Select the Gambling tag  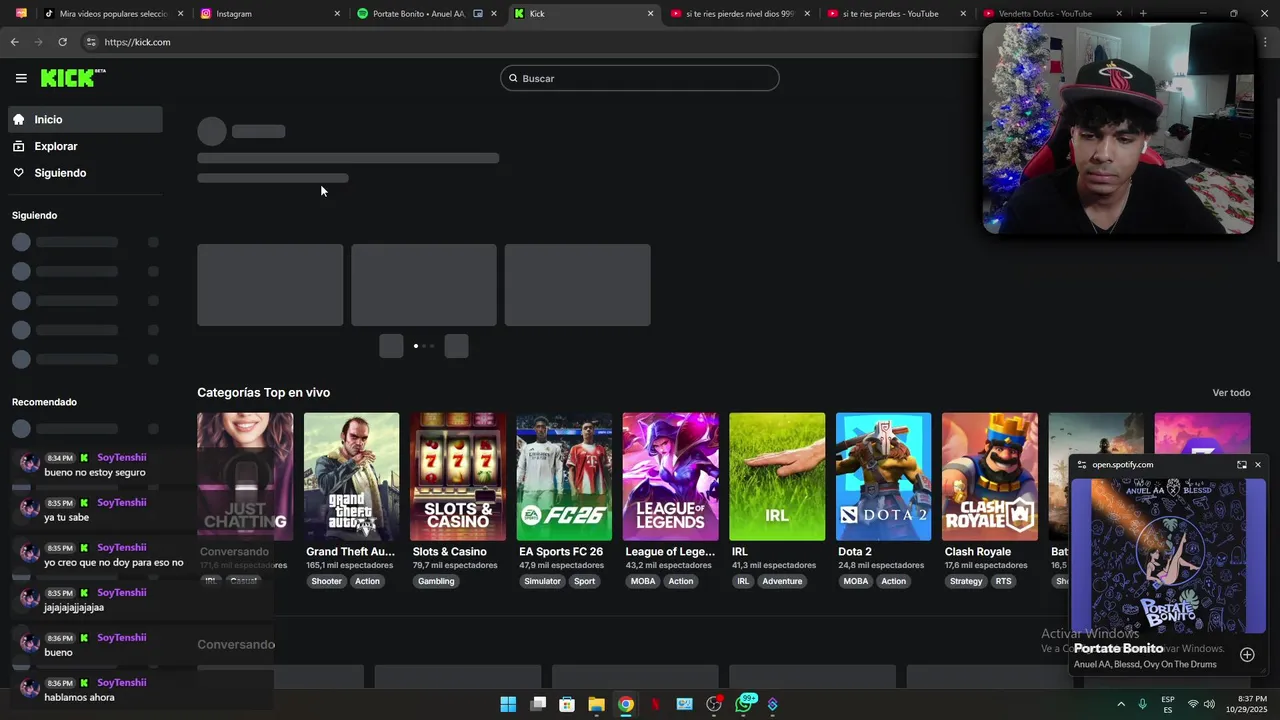click(x=436, y=581)
